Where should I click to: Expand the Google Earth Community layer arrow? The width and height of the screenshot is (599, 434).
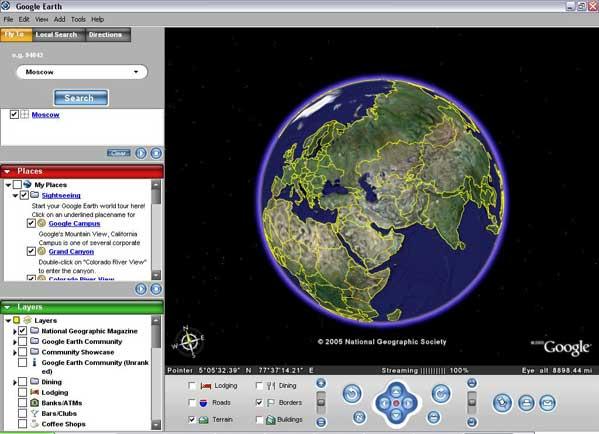(x=15, y=342)
